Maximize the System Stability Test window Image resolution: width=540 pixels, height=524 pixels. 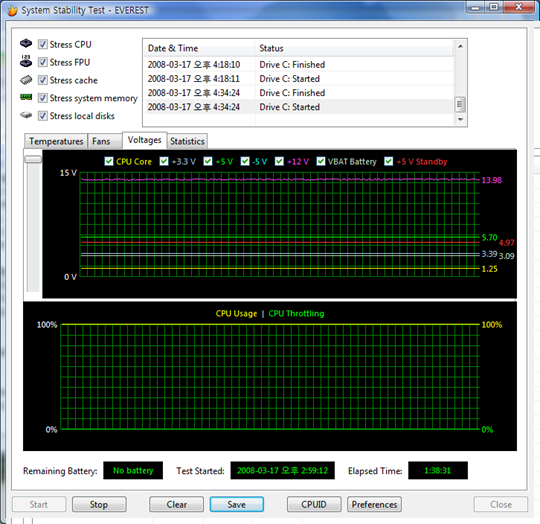coord(494,7)
